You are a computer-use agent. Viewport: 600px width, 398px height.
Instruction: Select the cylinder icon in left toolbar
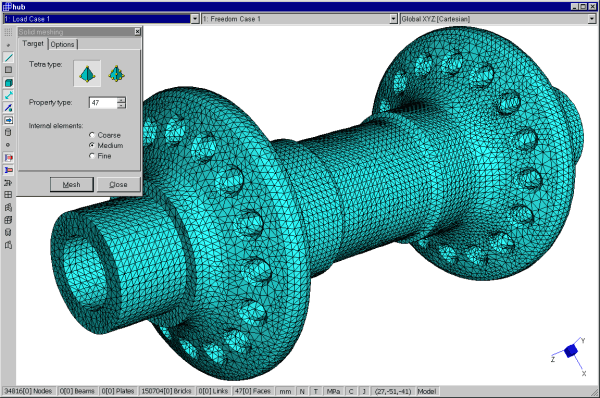click(8, 132)
